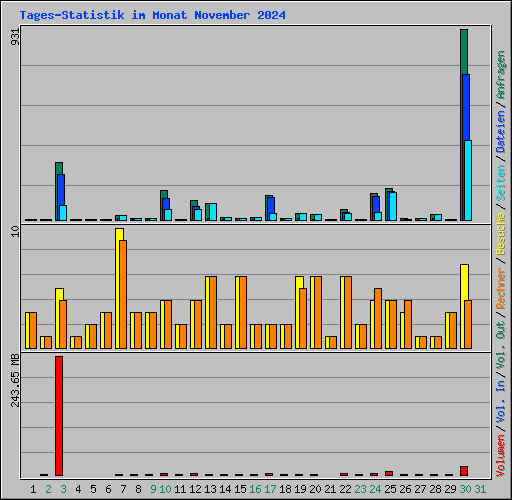Click the x-axis day label "29"
Screen dimensions: 512x500
coord(450,489)
